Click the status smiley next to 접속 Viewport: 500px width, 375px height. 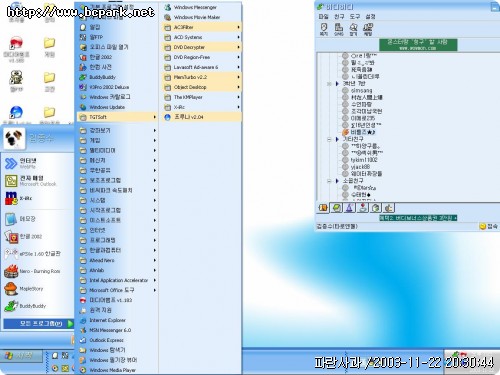coord(483,226)
